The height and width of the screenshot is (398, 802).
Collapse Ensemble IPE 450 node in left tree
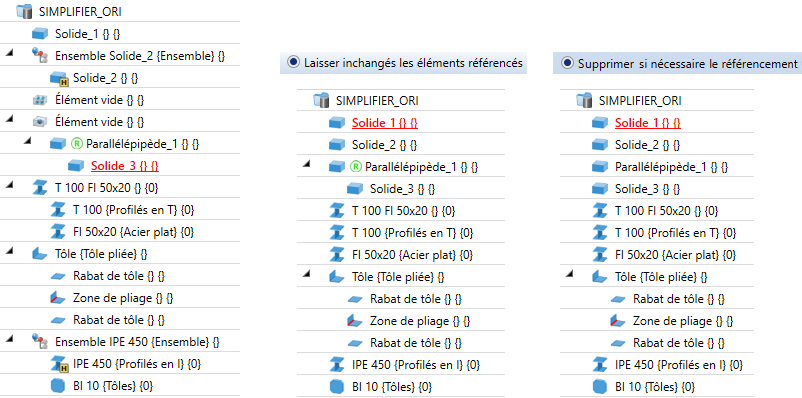tap(9, 339)
